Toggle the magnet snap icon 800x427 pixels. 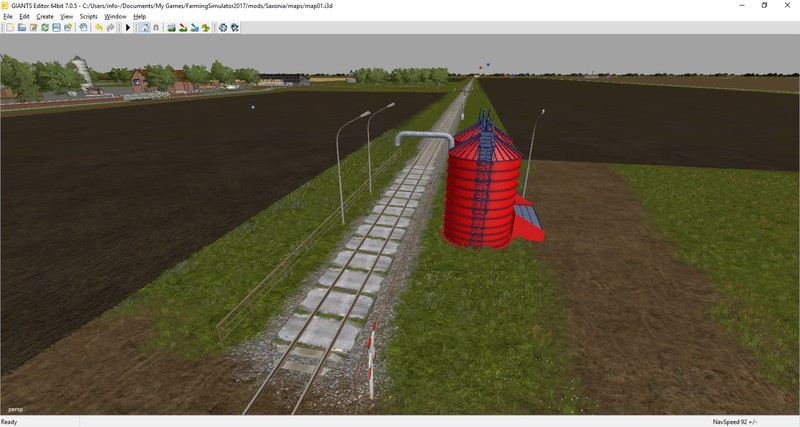(x=157, y=27)
